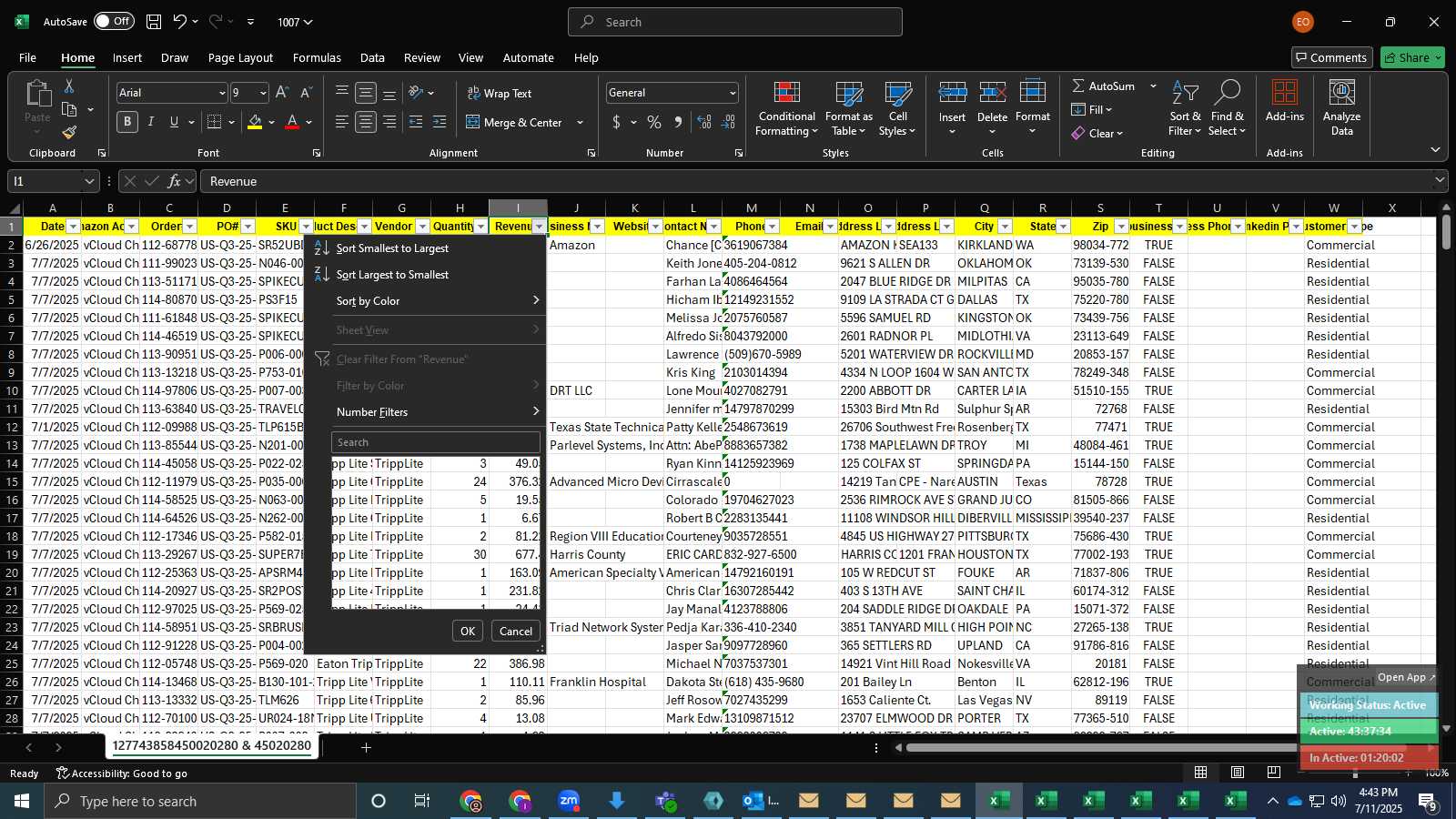Save the workbook with the Save icon
1456x819 pixels.
pyautogui.click(x=154, y=22)
